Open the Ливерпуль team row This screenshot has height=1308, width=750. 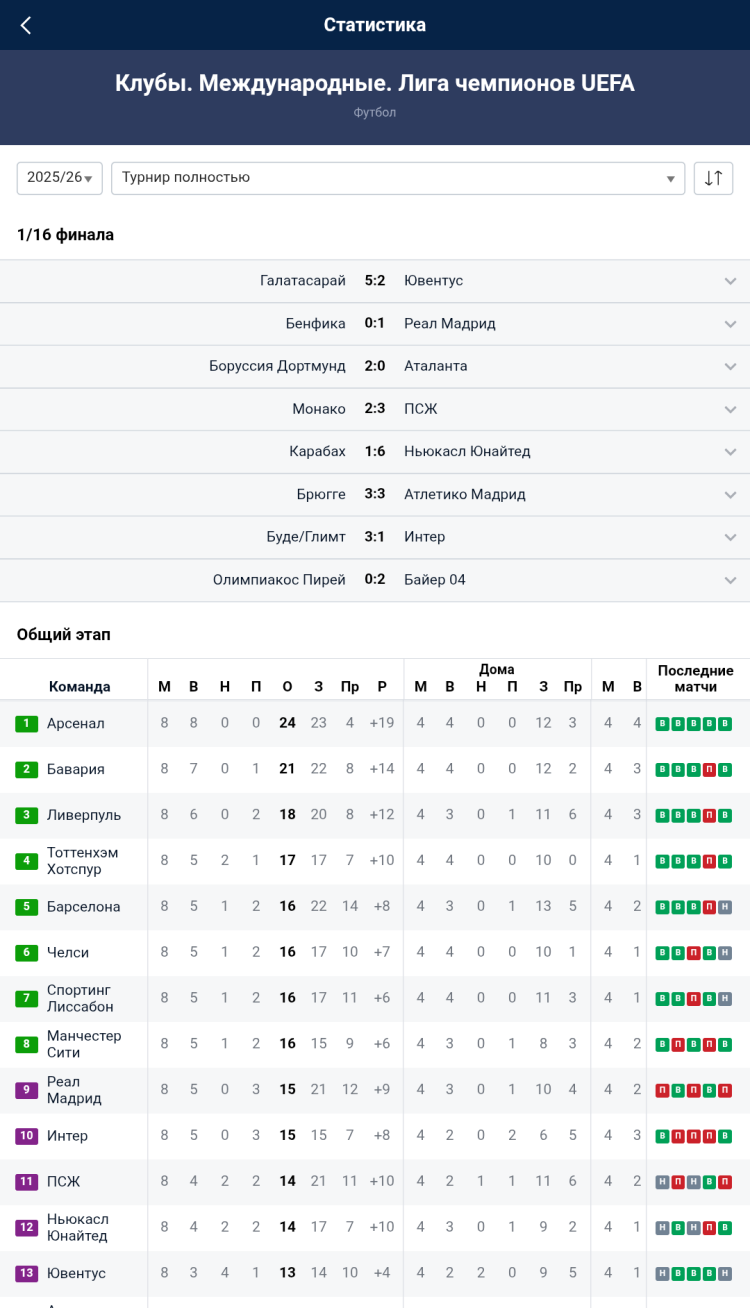point(84,815)
